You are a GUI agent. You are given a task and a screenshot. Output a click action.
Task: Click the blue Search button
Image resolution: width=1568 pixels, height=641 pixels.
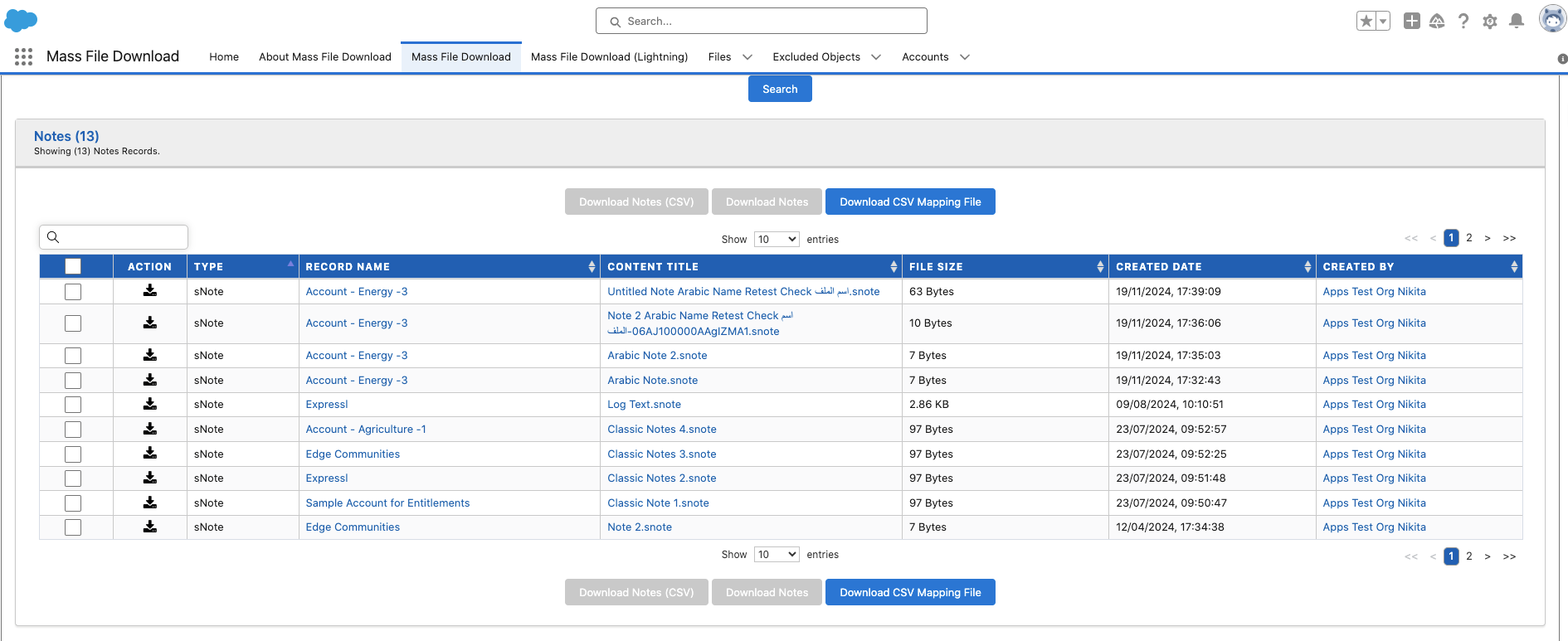click(780, 89)
